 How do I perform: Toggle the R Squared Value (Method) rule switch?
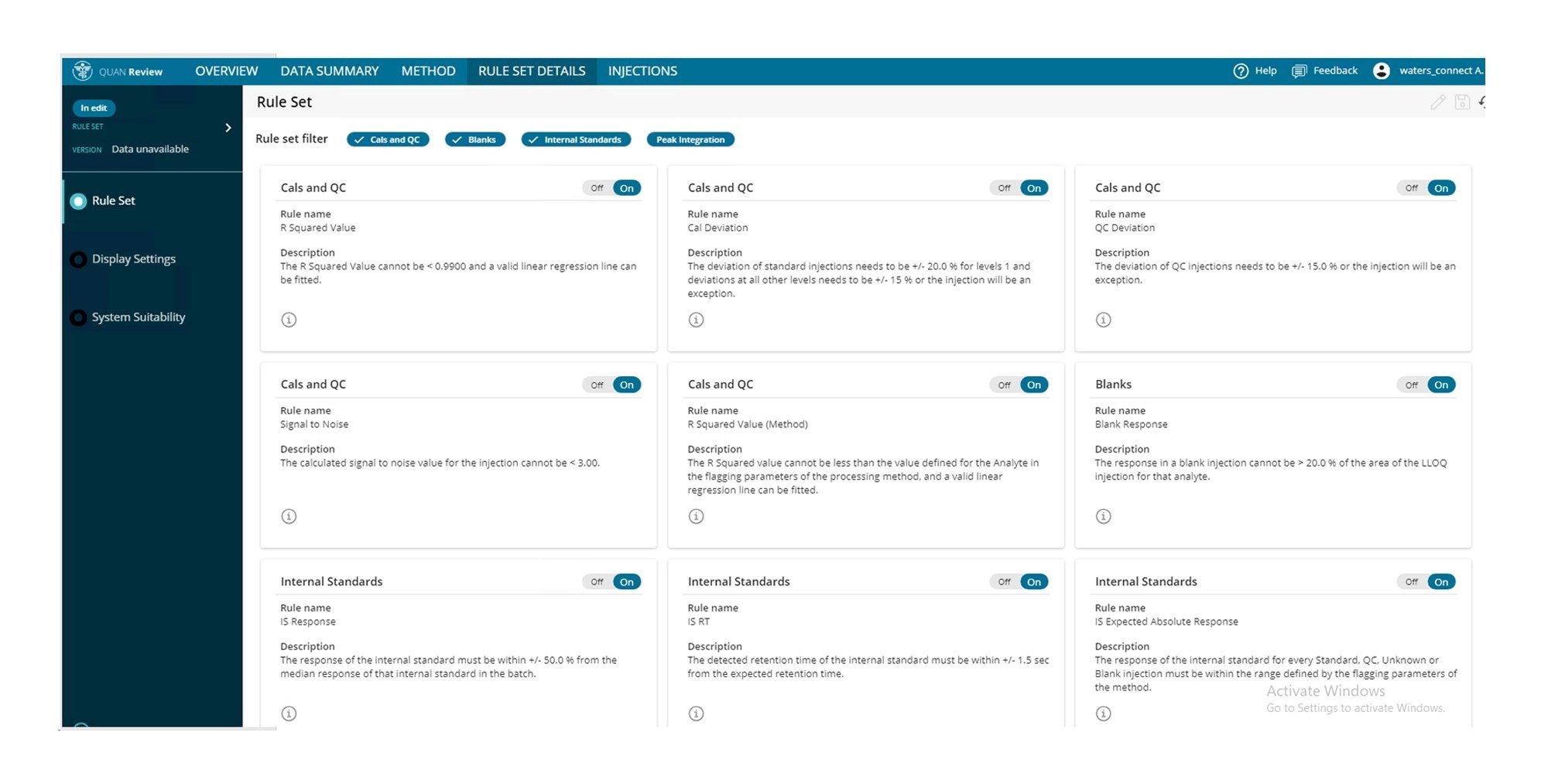pos(1019,385)
